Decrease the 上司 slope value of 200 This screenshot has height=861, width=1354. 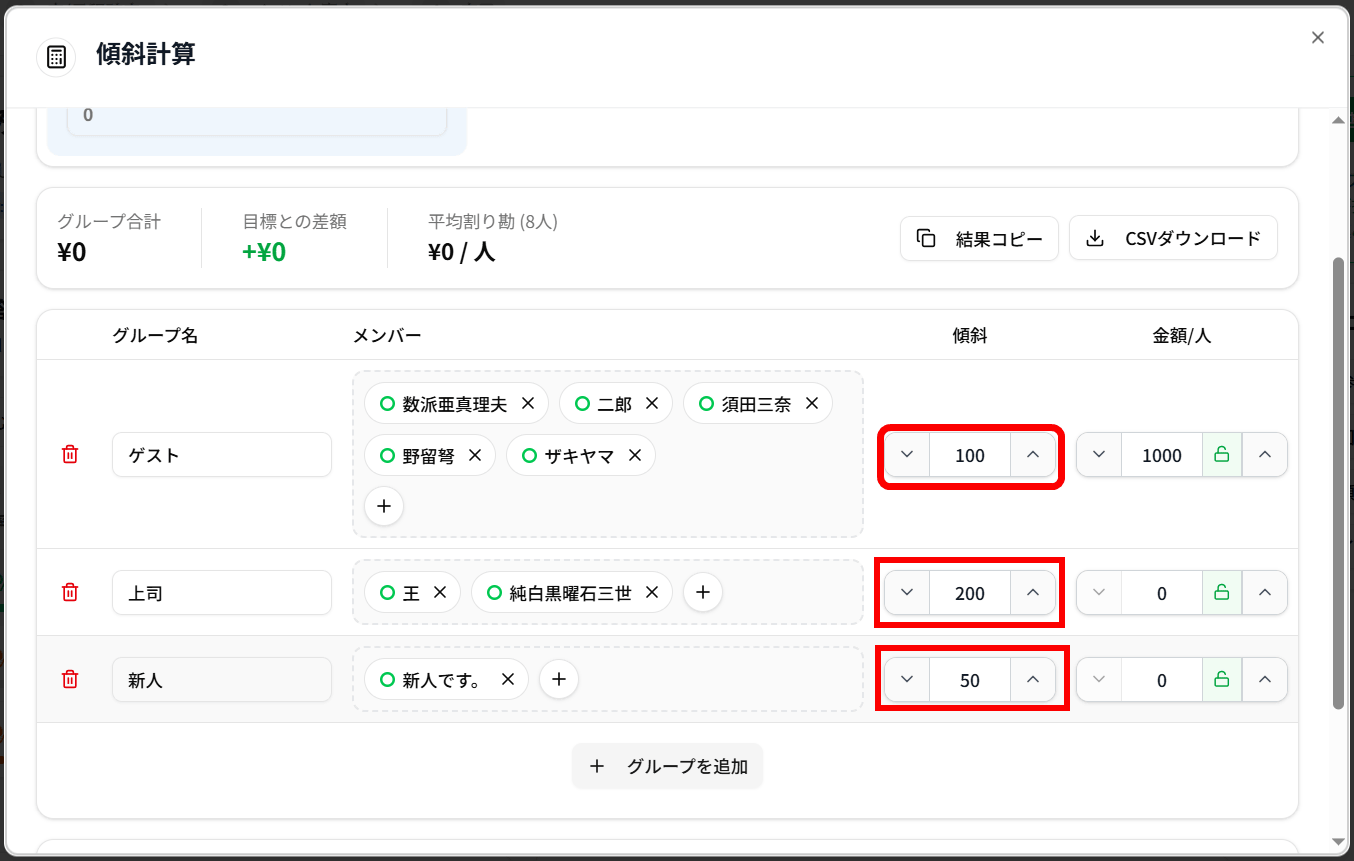(x=907, y=593)
